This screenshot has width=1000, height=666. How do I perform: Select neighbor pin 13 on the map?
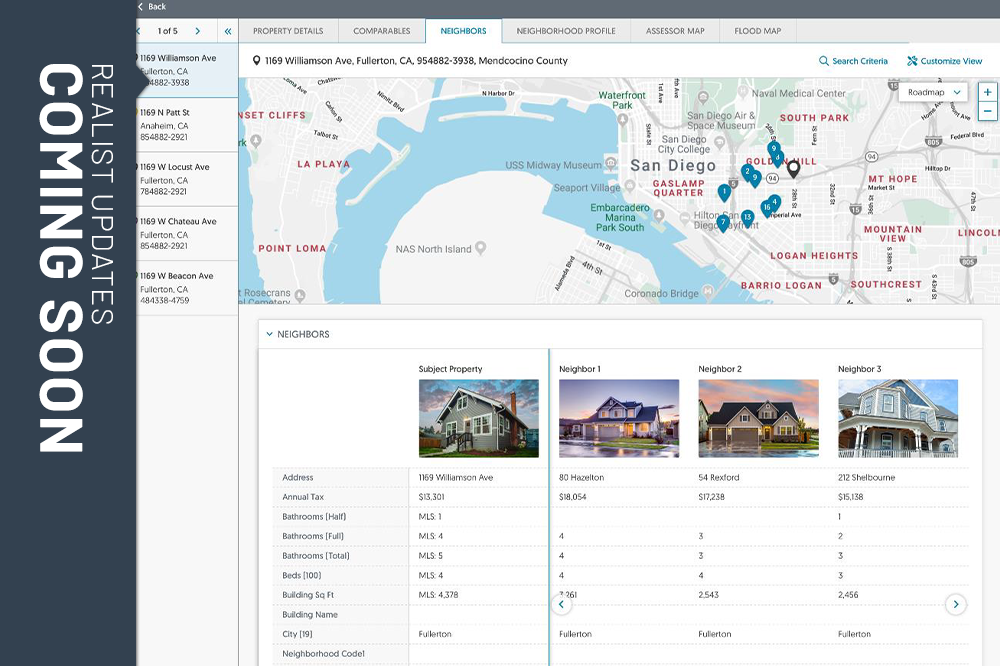[x=747, y=219]
